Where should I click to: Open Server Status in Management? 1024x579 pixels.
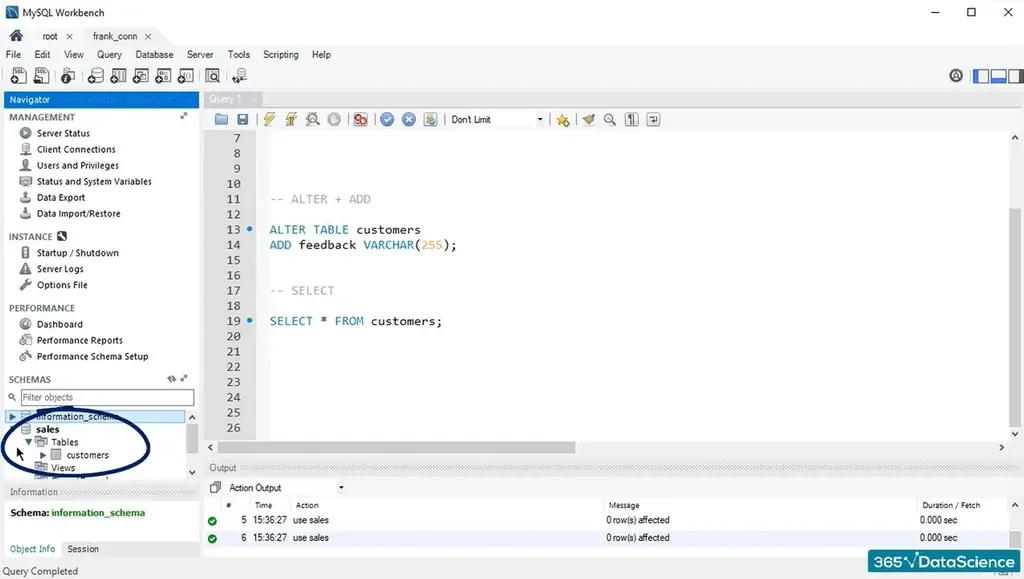(x=63, y=133)
